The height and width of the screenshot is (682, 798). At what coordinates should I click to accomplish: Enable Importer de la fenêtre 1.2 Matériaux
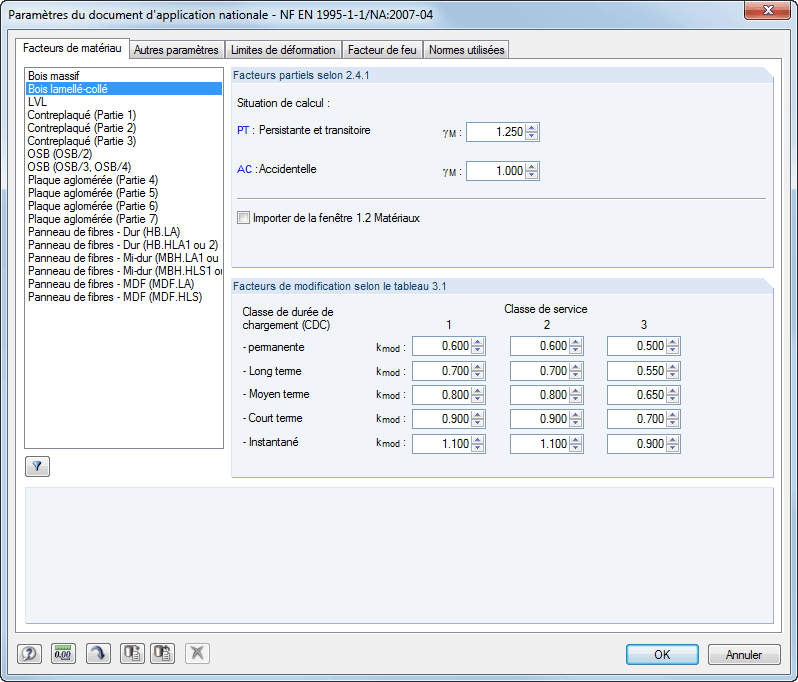coord(244,218)
